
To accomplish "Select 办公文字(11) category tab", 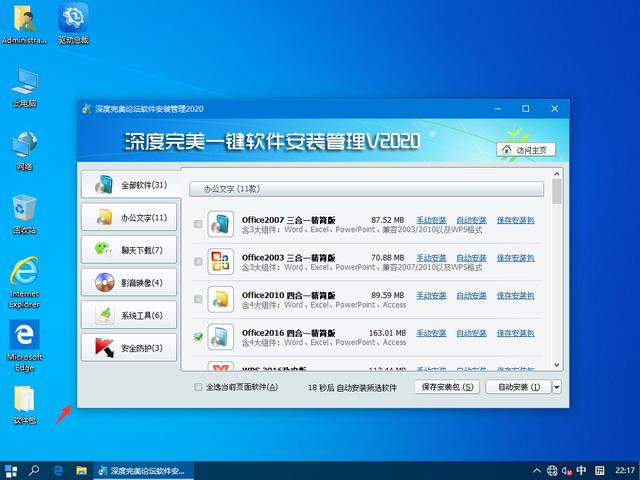I will (x=129, y=217).
